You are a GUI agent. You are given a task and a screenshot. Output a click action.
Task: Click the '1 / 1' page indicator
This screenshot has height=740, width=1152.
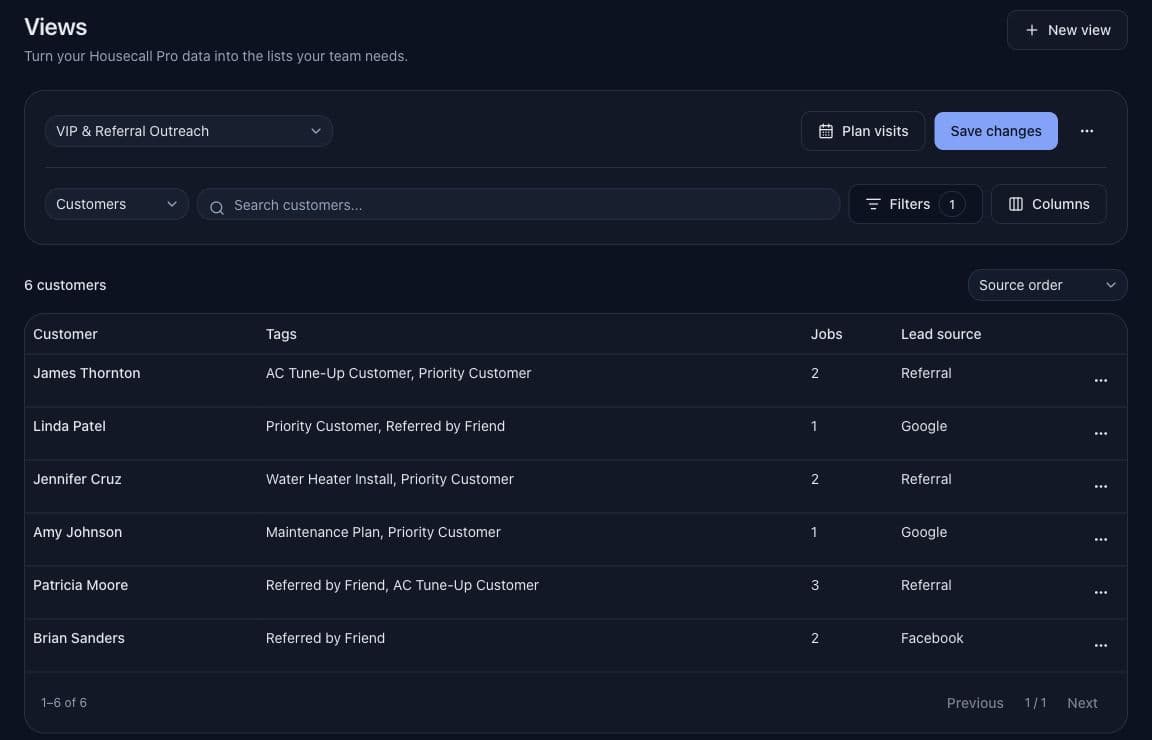(1035, 703)
